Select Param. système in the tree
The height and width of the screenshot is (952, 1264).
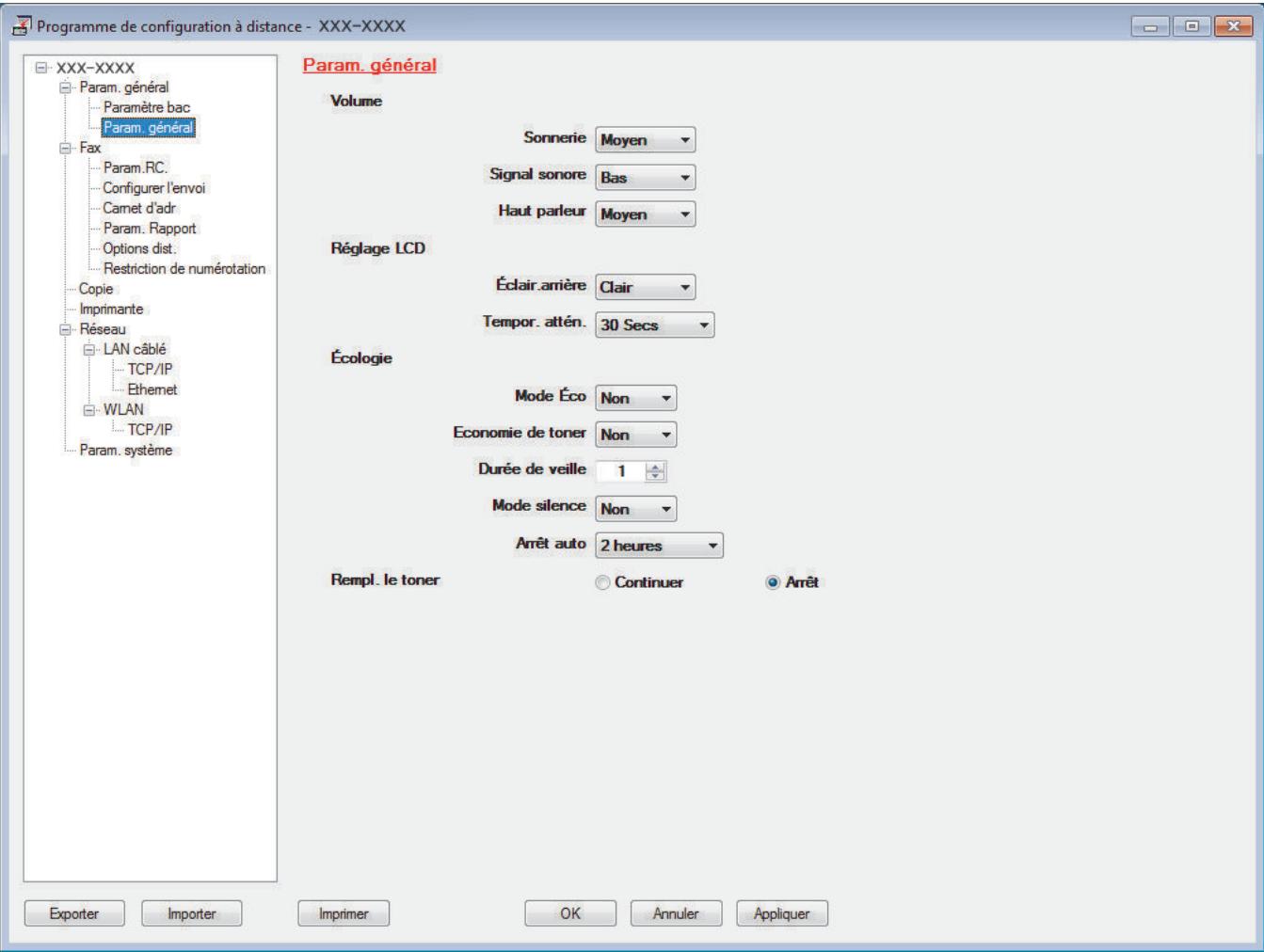[126, 451]
